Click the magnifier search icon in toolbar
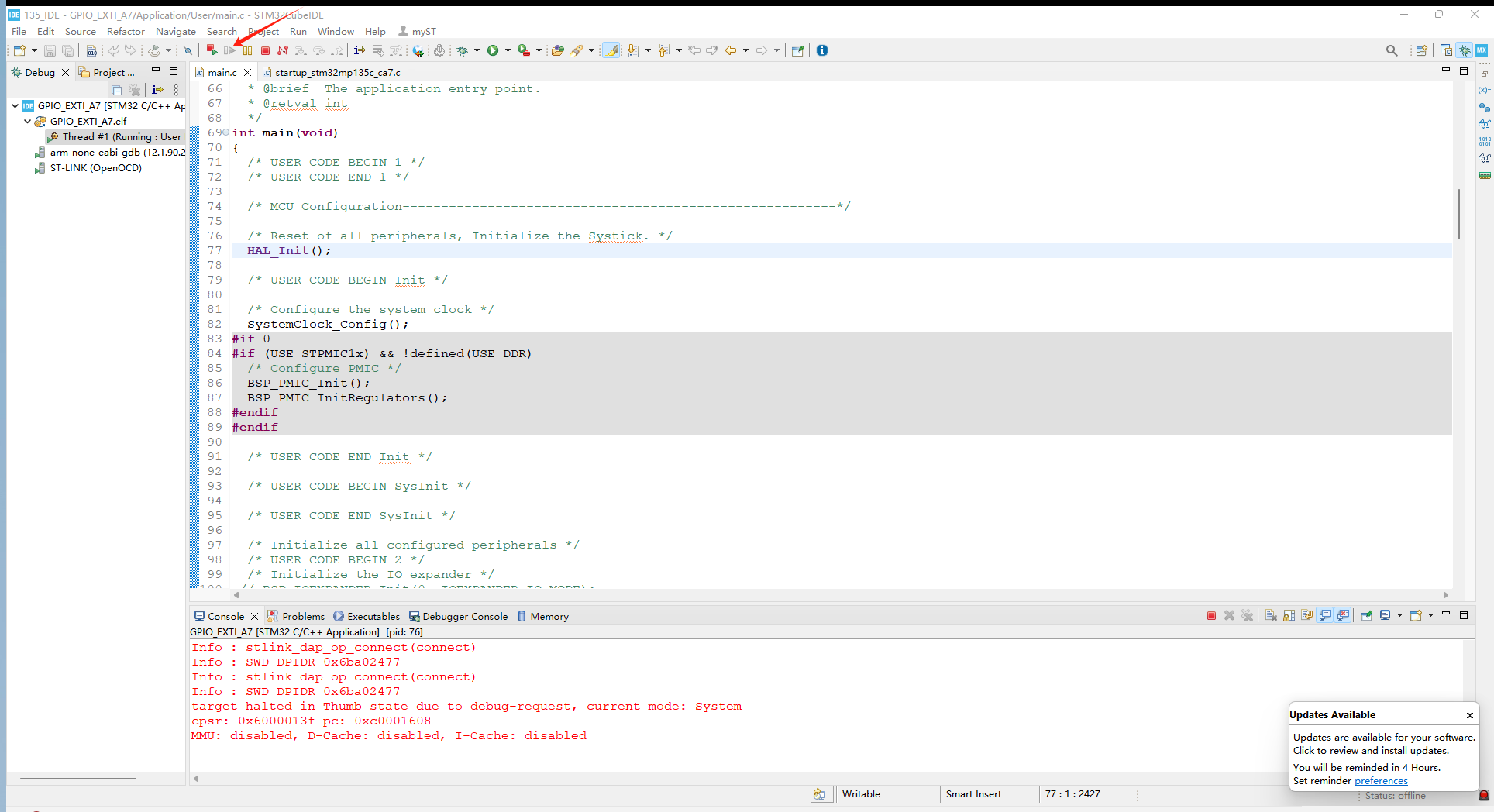This screenshot has width=1494, height=812. pyautogui.click(x=1392, y=50)
